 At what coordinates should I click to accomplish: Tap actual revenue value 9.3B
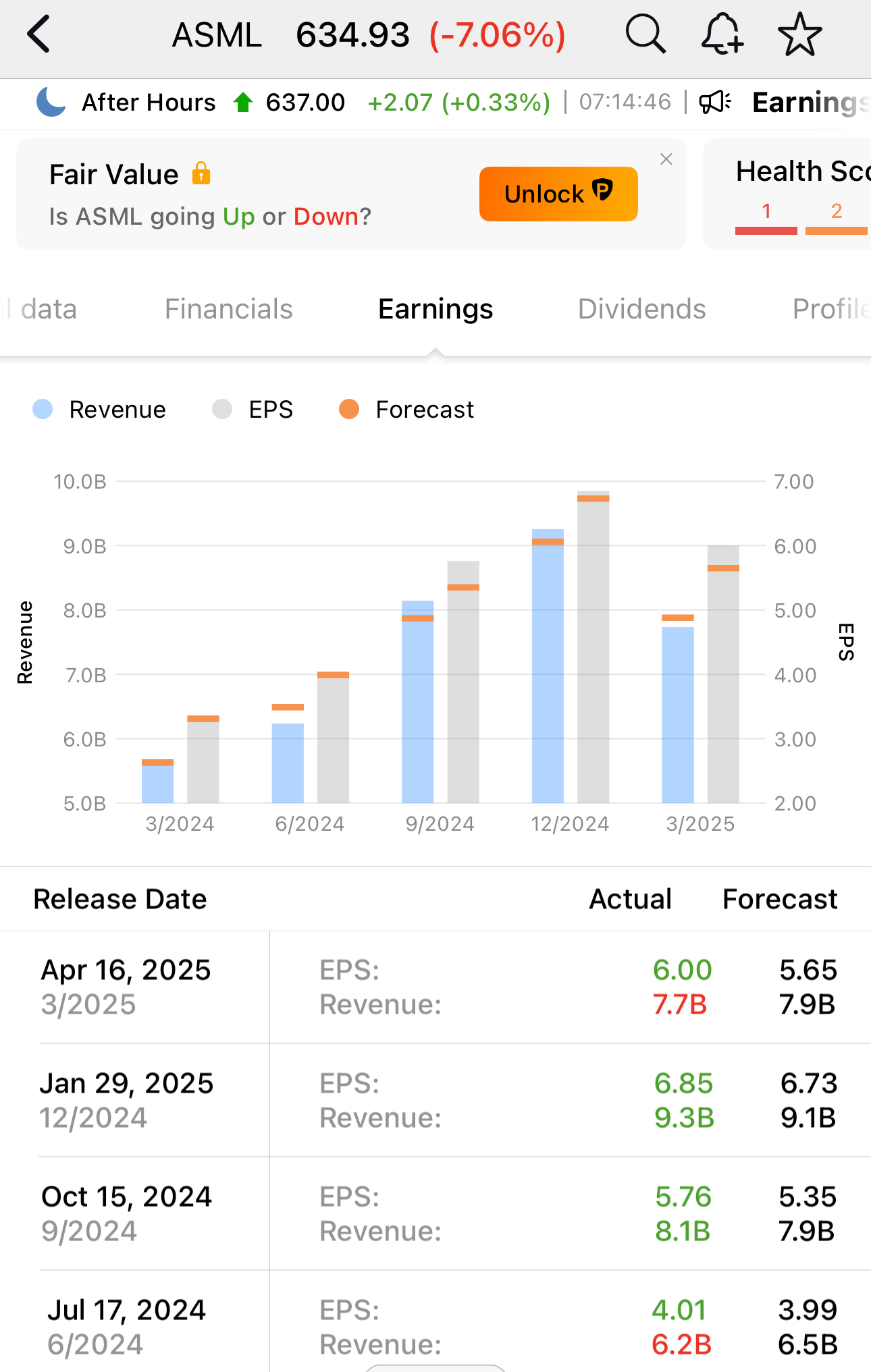[685, 1118]
